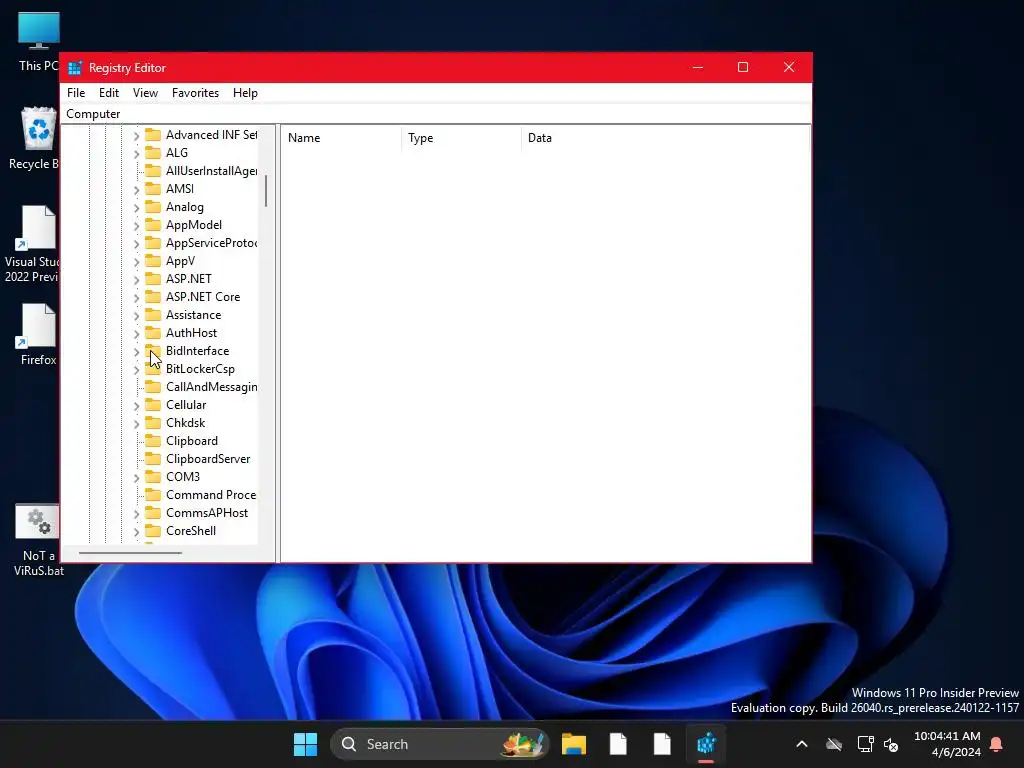This screenshot has height=768, width=1024.
Task: Select the ASP.NET Core folder icon
Action: pyautogui.click(x=153, y=296)
